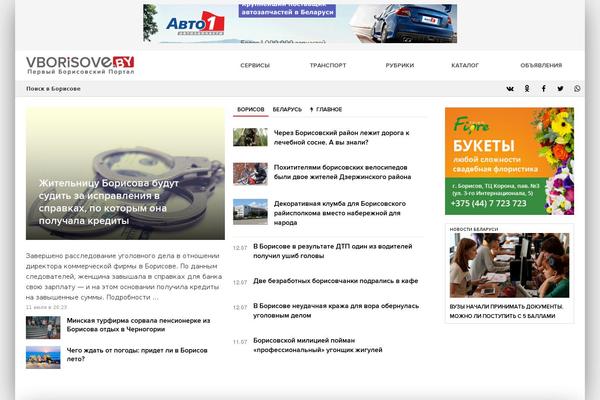Open headline about Жительницу Борисова будут судить

tap(109, 202)
